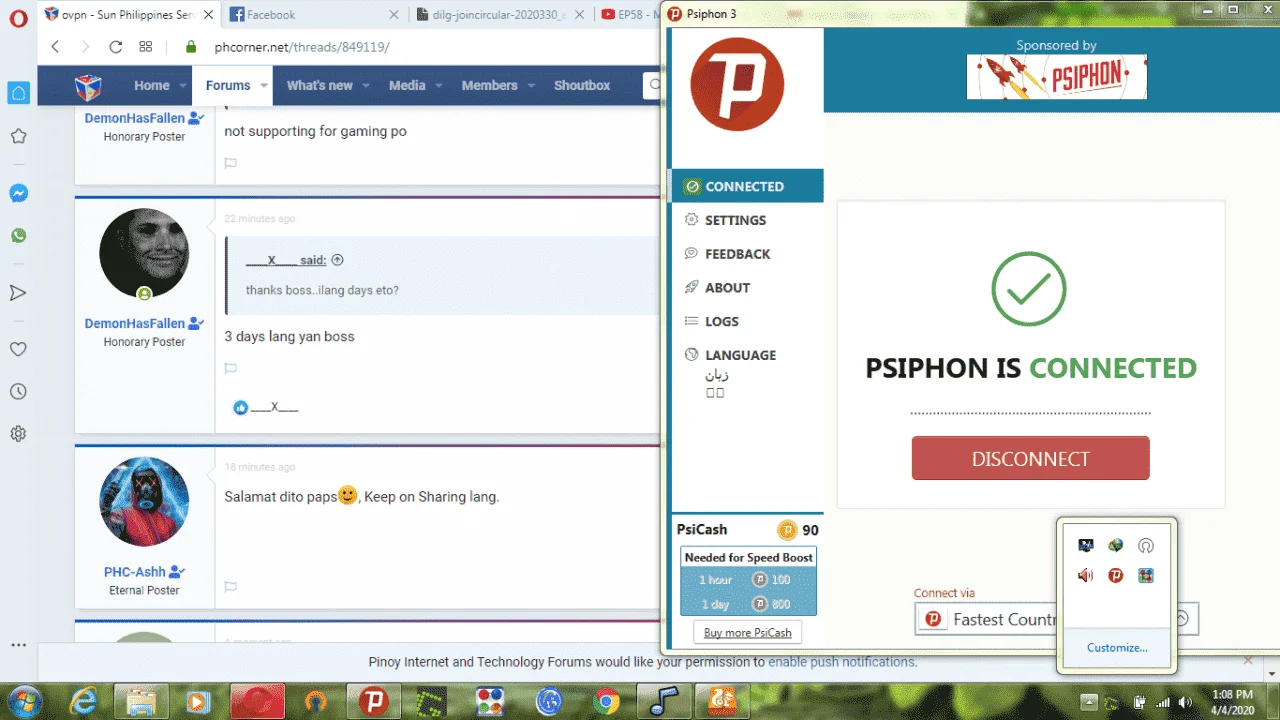Viewport: 1280px width, 720px height.
Task: Open Google Chrome from taskbar
Action: click(606, 702)
